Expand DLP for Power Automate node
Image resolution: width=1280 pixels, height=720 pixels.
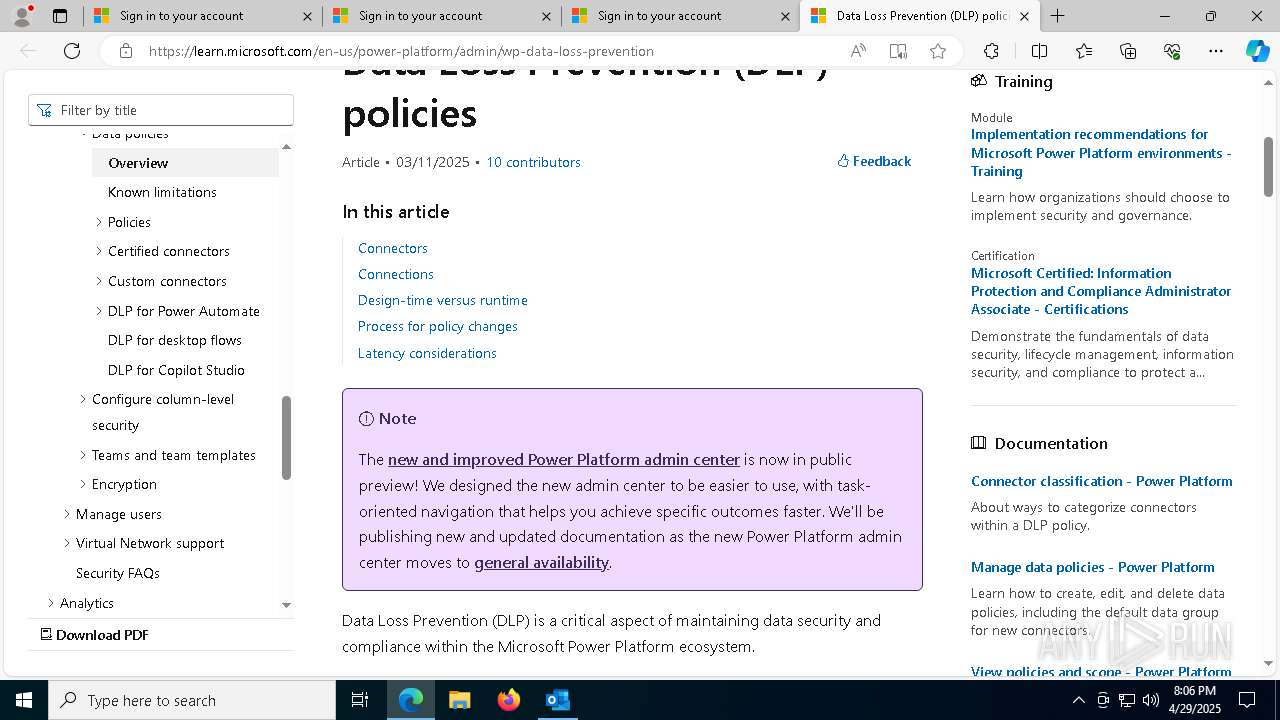coord(99,311)
